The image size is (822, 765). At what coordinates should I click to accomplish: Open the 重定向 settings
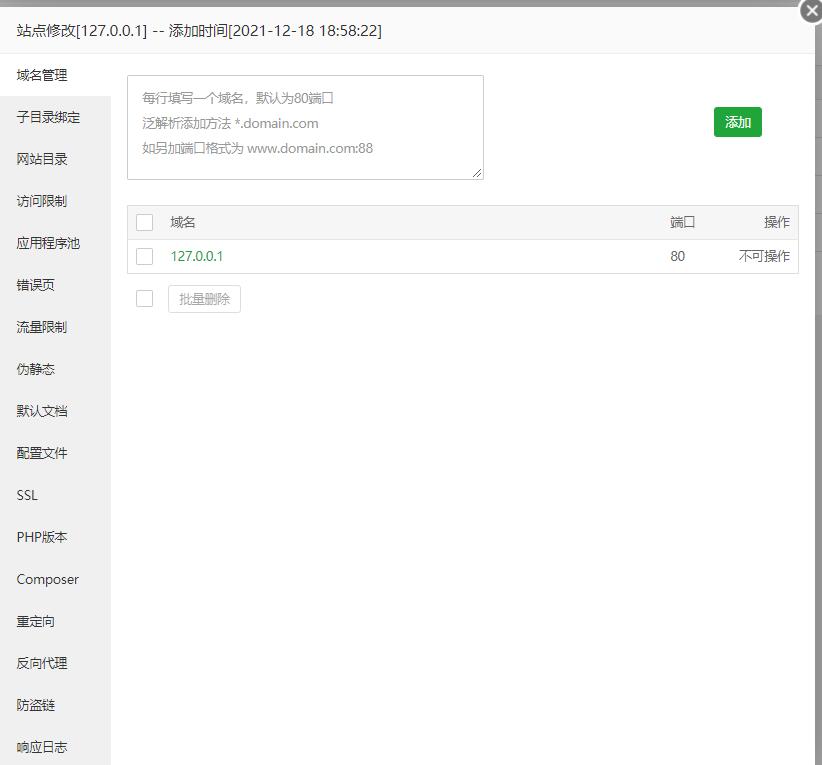[35, 621]
